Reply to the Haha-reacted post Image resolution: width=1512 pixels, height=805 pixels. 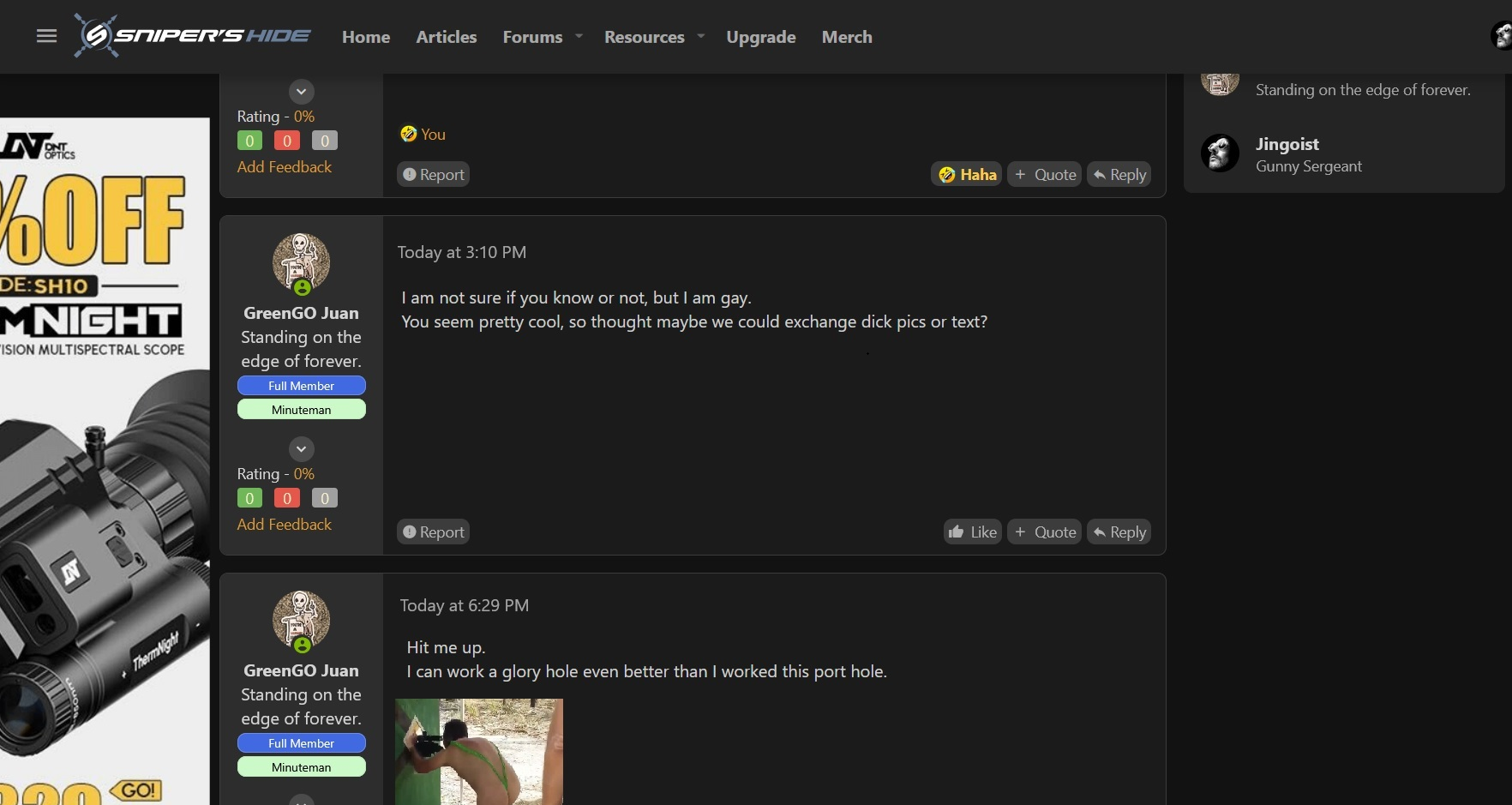pos(1119,174)
